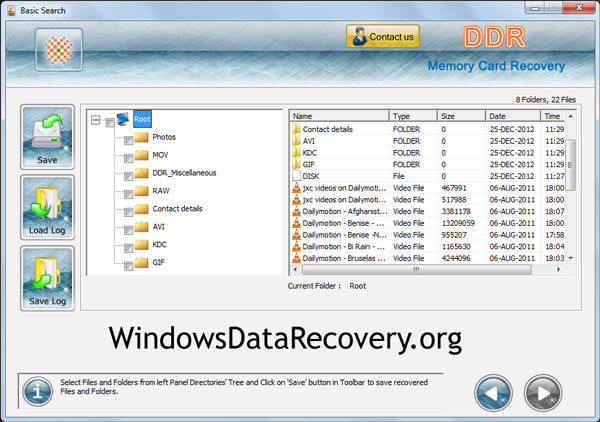Sort by the Name column header
This screenshot has width=600, height=422.
tap(340, 116)
